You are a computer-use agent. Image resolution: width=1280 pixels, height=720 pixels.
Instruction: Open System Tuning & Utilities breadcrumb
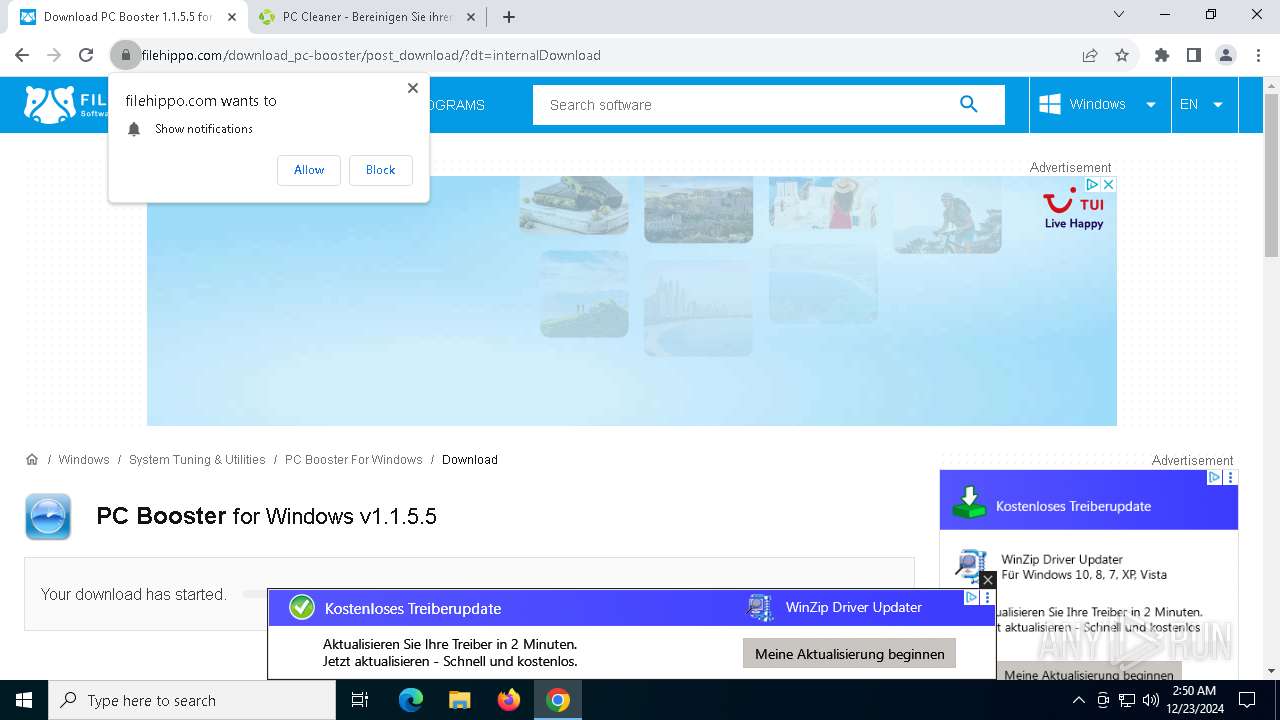(x=197, y=460)
